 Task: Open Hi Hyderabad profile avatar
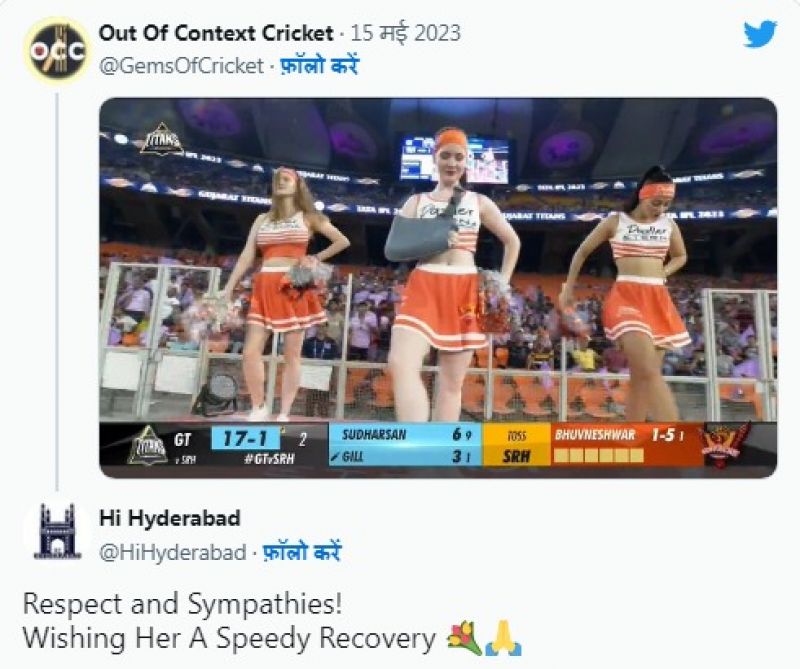(x=57, y=532)
